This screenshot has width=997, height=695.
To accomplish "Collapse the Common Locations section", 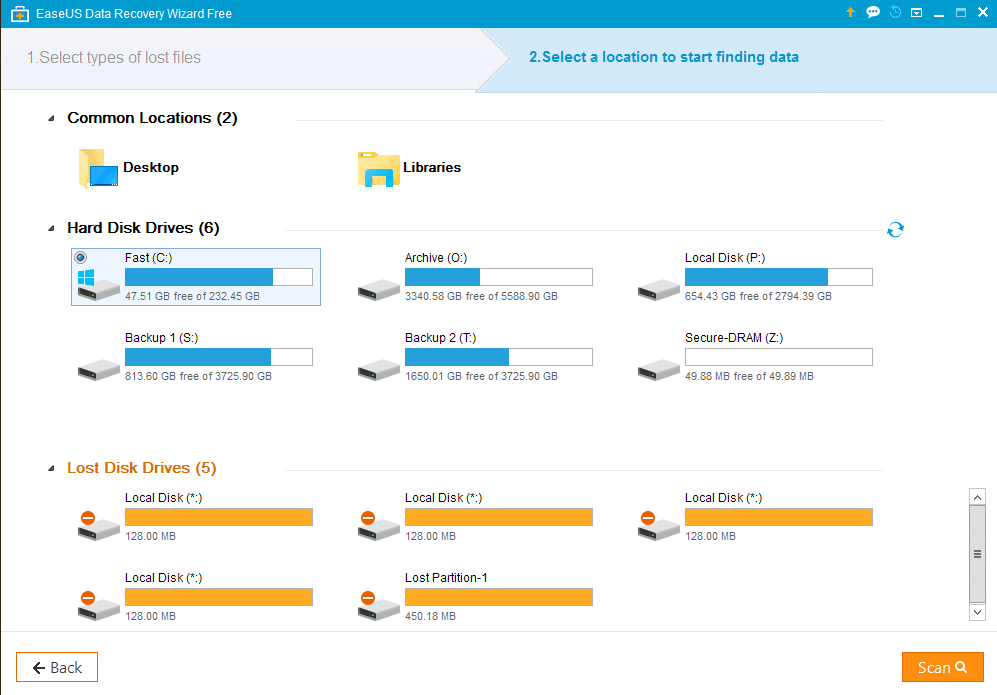I will [x=52, y=118].
